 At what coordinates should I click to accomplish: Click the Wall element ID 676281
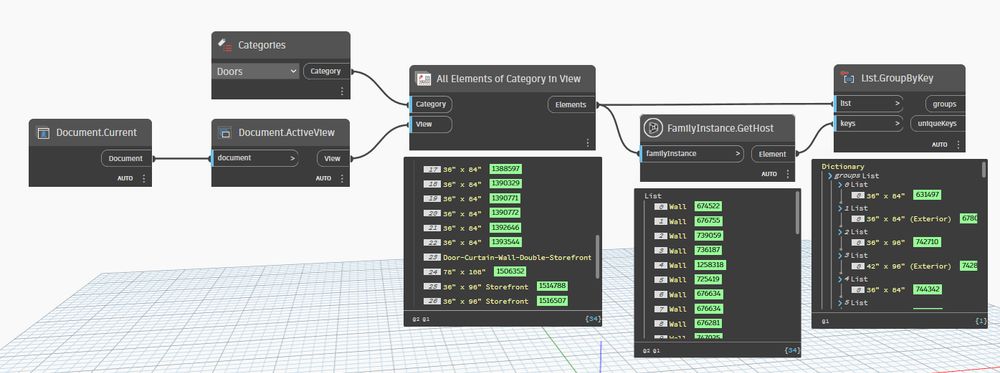coord(708,323)
